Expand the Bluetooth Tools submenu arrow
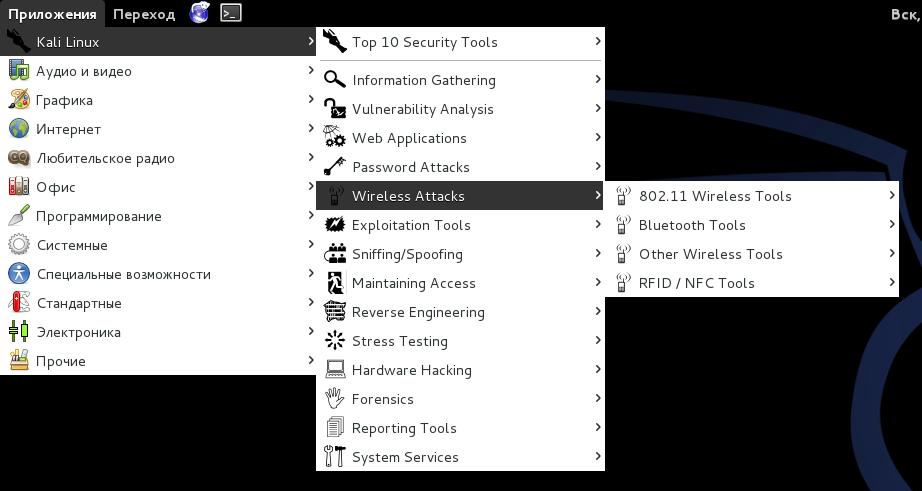Viewport: 922px width, 491px height. click(x=891, y=225)
